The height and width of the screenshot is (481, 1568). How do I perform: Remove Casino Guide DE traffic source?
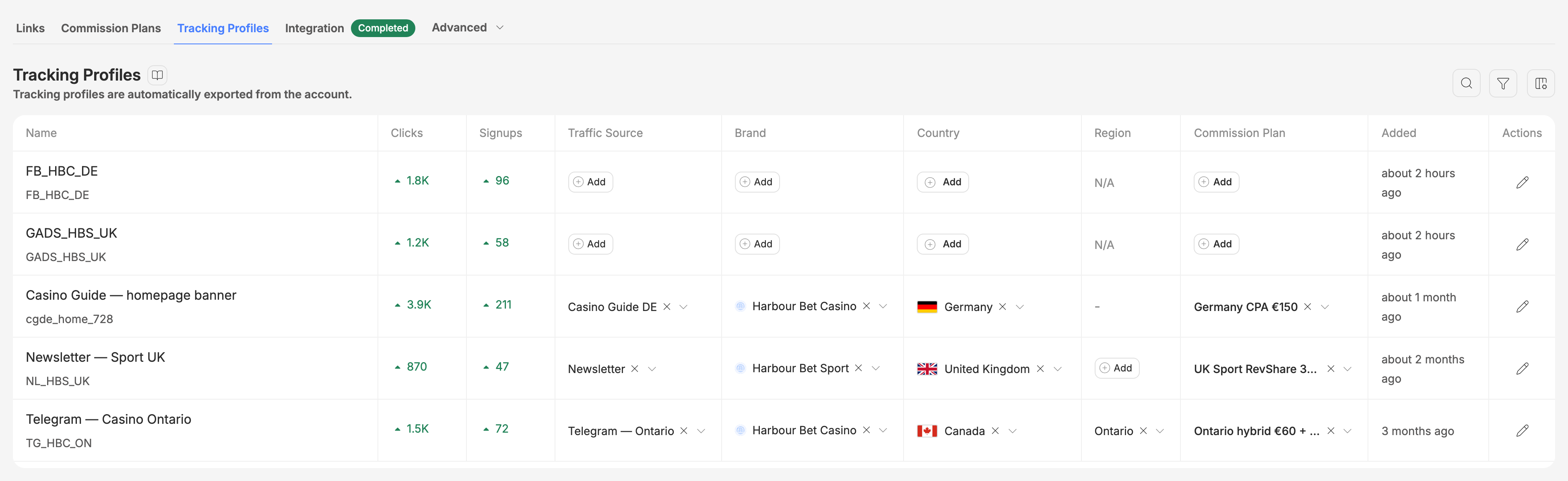(666, 307)
